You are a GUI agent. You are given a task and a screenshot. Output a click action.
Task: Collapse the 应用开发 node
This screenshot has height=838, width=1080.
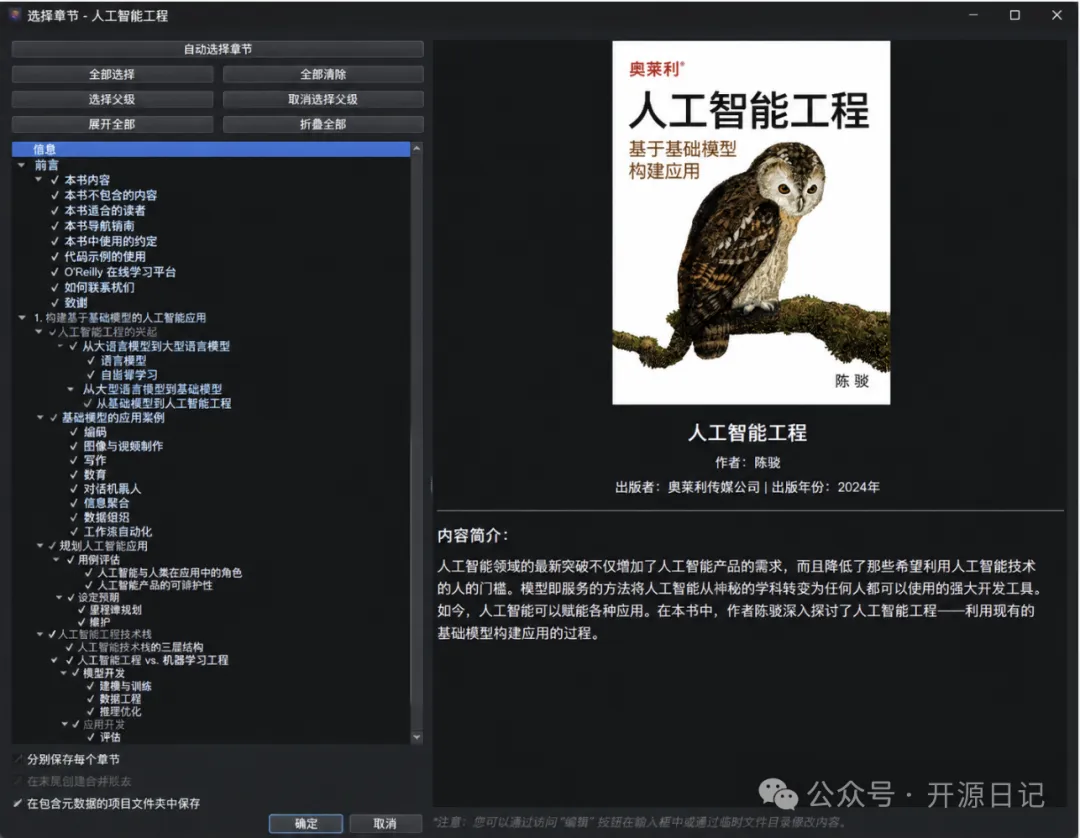pos(65,724)
